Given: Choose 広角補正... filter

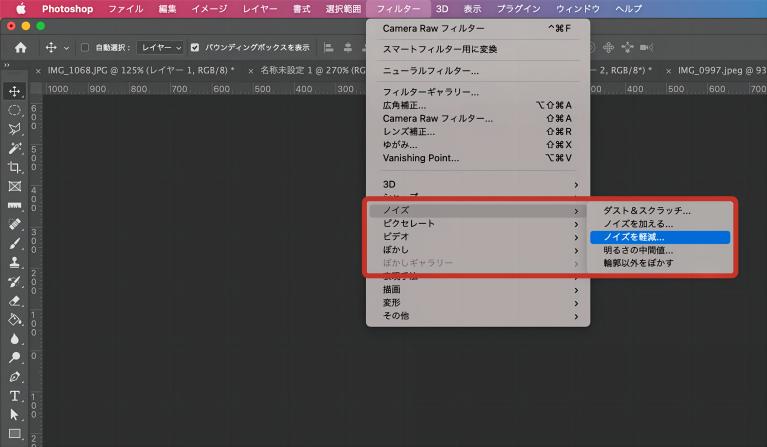Looking at the screenshot, I should click(x=478, y=105).
